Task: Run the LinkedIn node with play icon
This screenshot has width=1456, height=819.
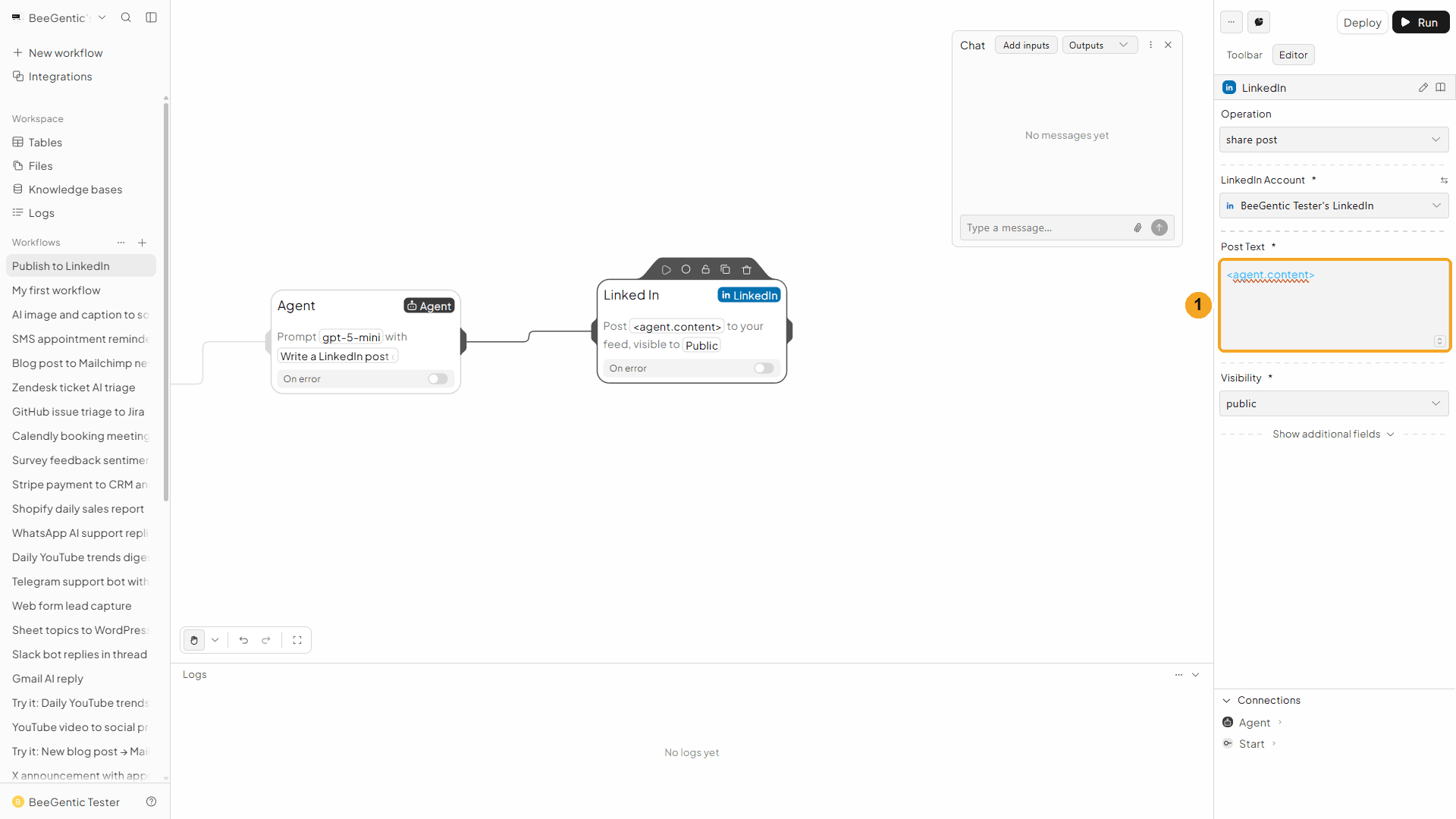Action: [x=666, y=270]
